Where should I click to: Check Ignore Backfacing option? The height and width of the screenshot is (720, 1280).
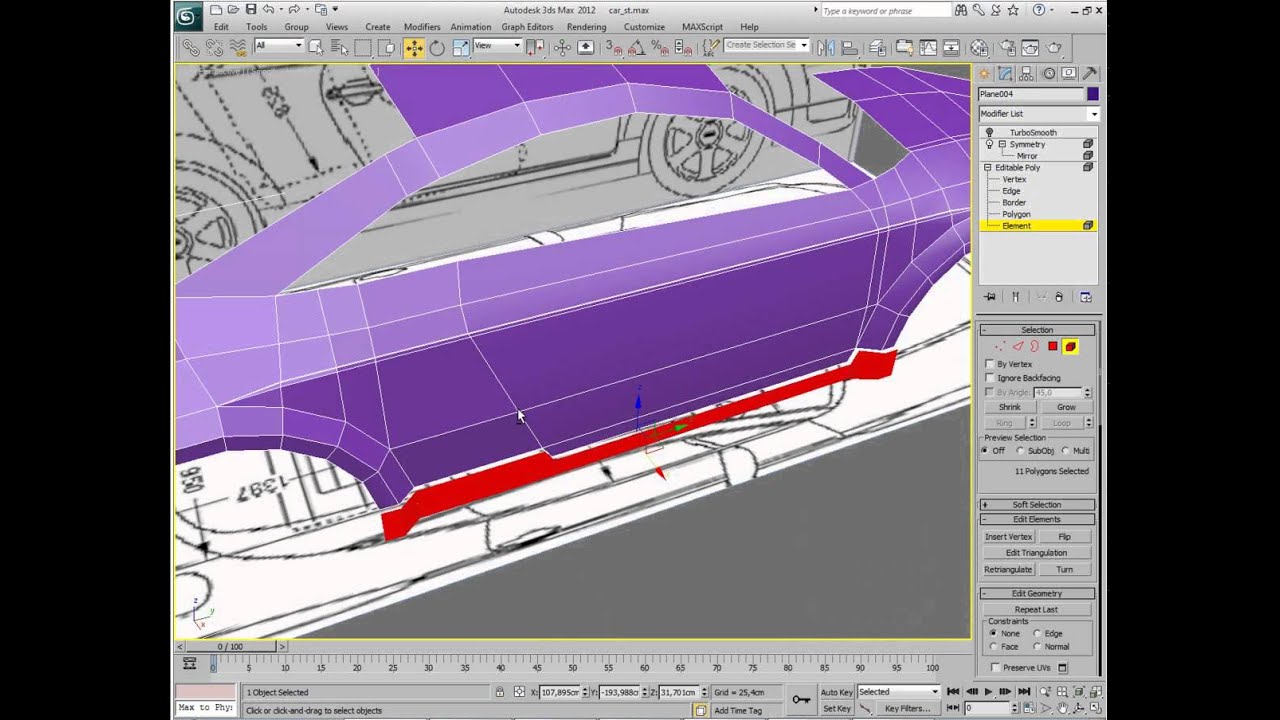(x=990, y=378)
